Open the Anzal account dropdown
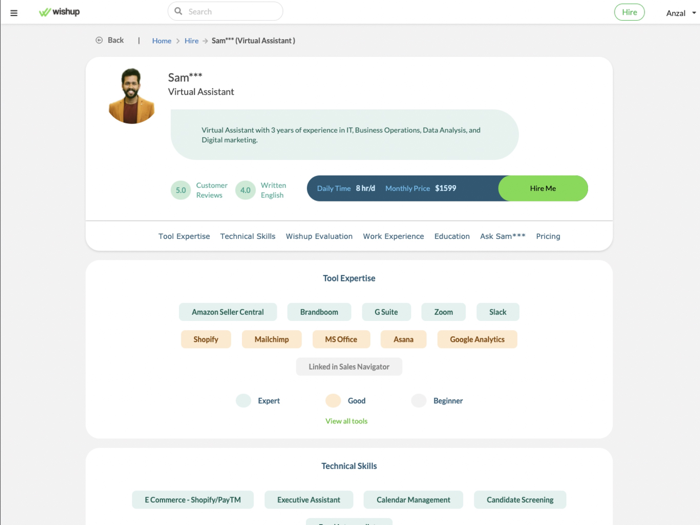Image resolution: width=700 pixels, height=525 pixels. (x=680, y=13)
